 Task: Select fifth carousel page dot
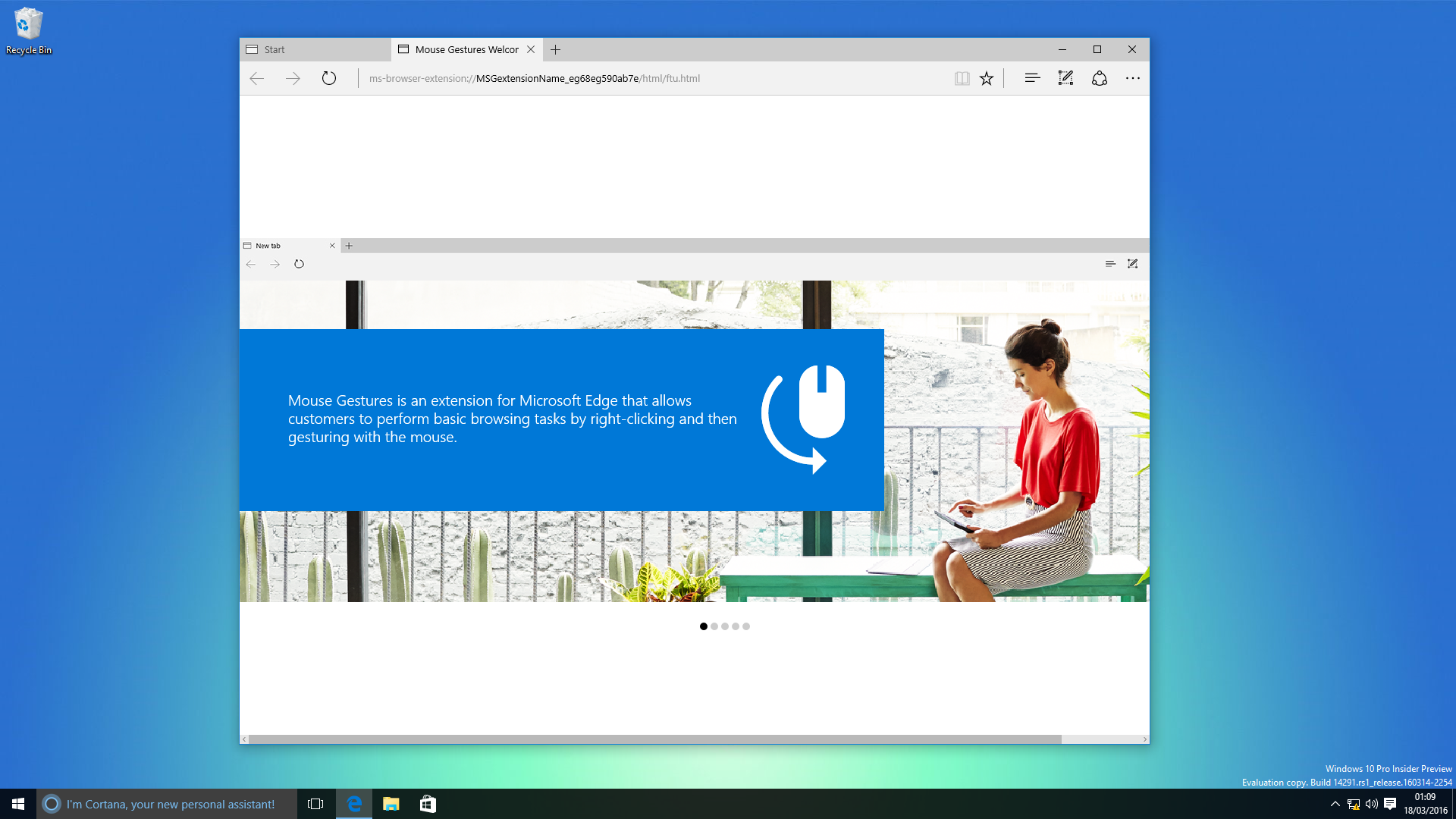[x=746, y=626]
